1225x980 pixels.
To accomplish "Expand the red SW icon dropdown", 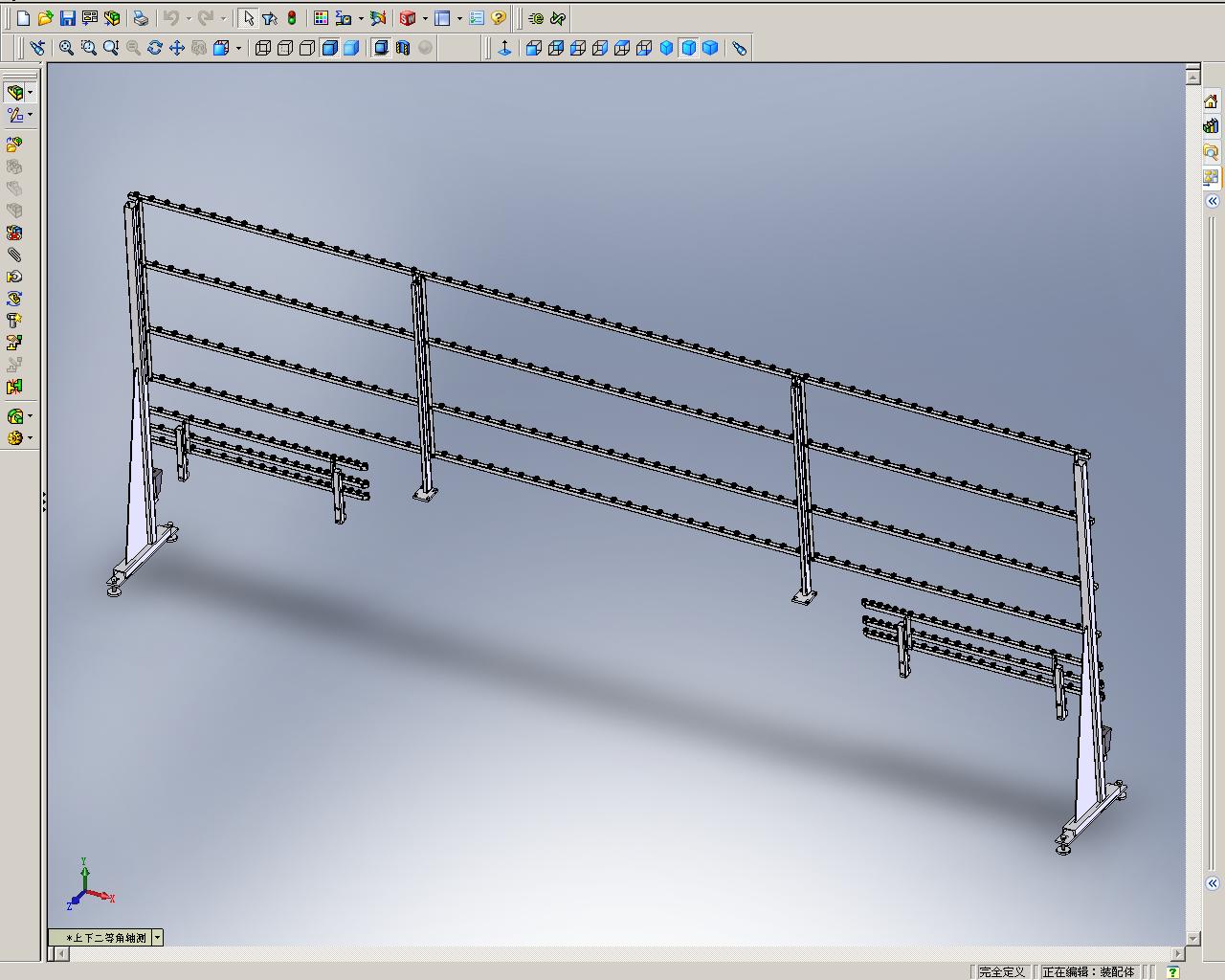I will point(425,18).
